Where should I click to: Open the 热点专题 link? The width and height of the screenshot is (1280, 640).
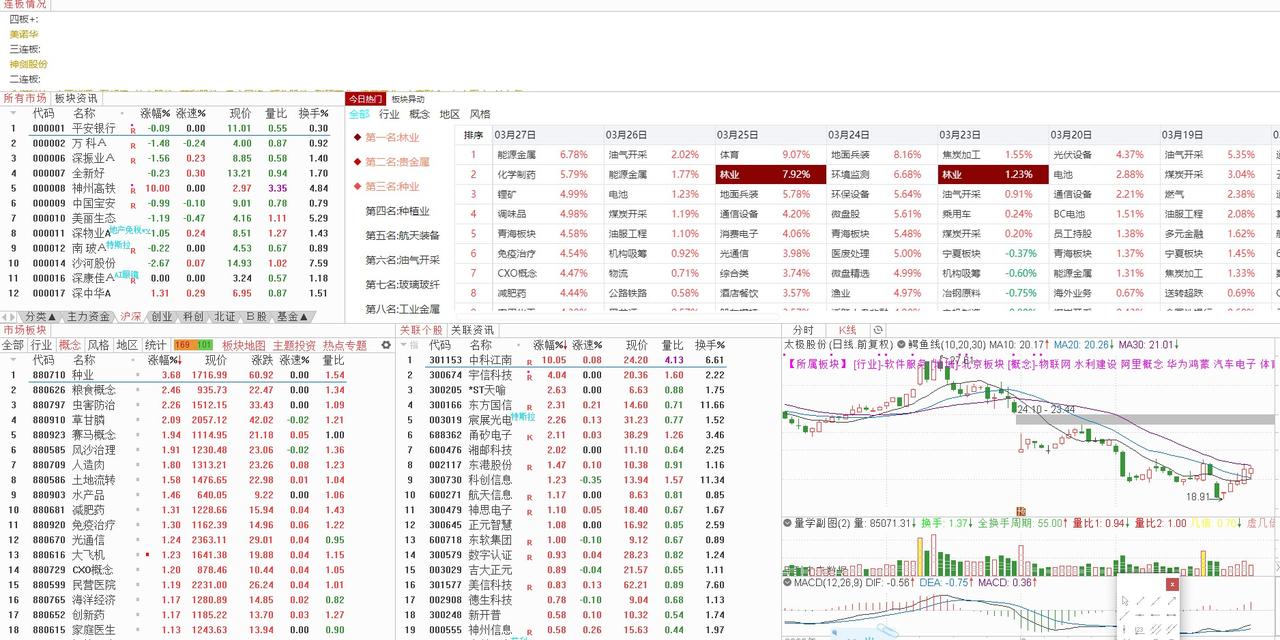(345, 345)
